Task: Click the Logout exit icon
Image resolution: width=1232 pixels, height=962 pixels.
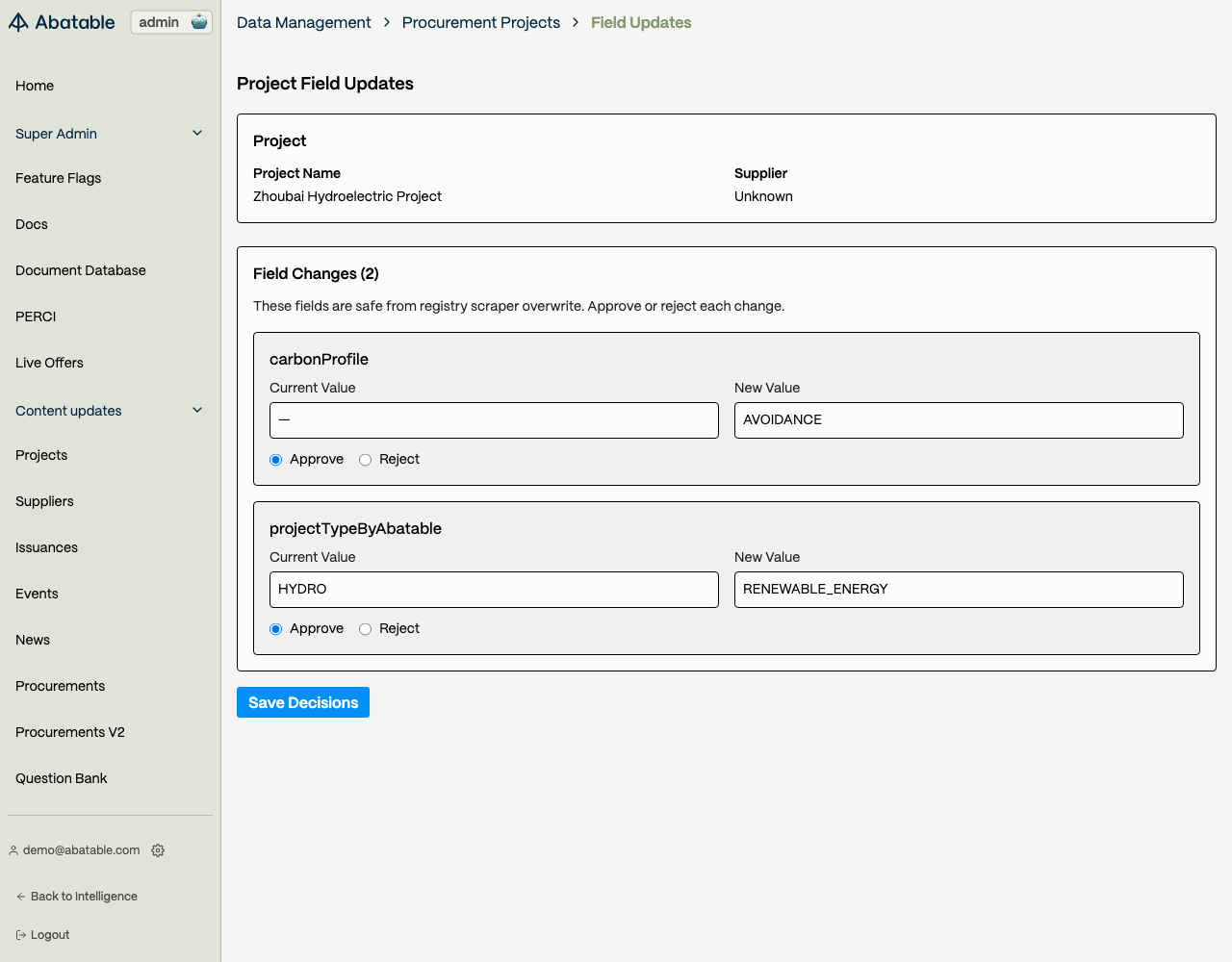Action: pyautogui.click(x=21, y=935)
